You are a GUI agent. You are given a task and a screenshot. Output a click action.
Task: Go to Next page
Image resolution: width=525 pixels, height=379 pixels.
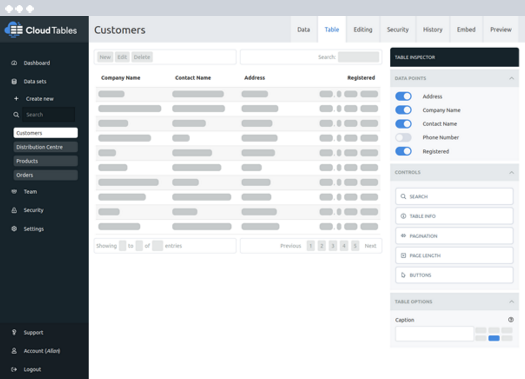pyautogui.click(x=370, y=246)
